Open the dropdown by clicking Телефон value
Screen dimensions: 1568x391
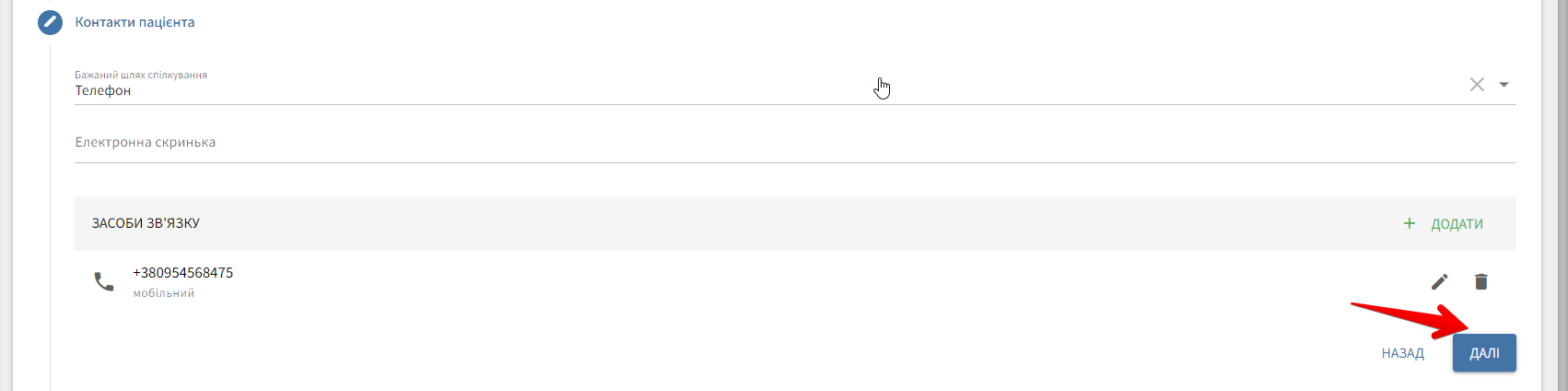coord(103,90)
